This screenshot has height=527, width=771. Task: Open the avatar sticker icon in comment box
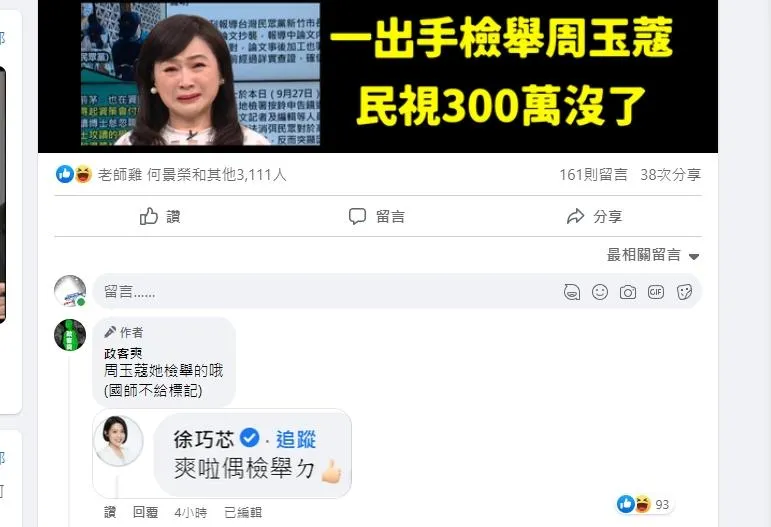(x=571, y=292)
